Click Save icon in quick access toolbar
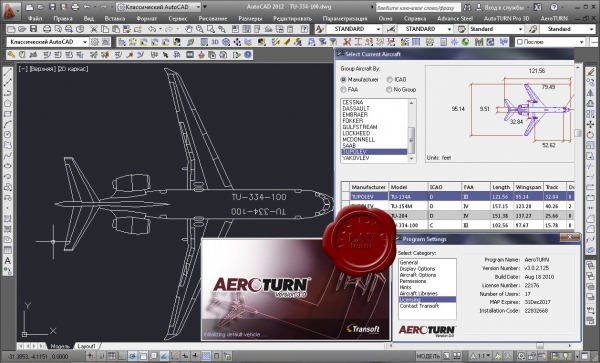The width and height of the screenshot is (600, 363). (52, 7)
